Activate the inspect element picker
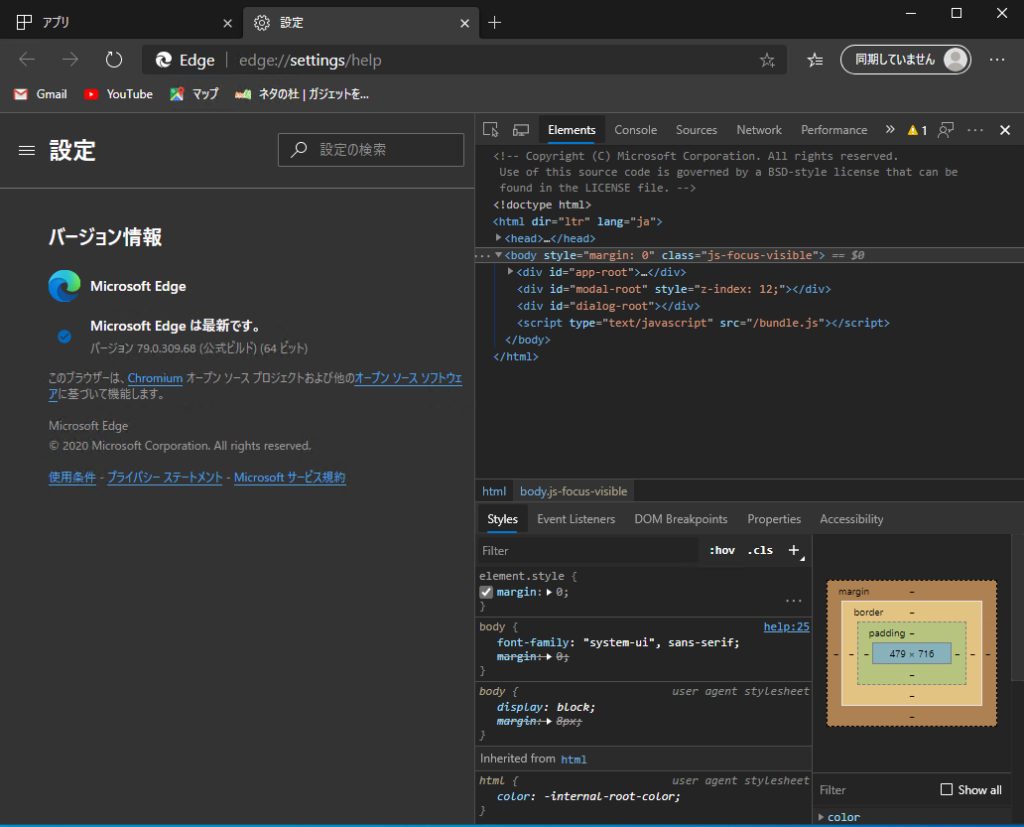Viewport: 1024px width, 827px height. click(x=490, y=130)
